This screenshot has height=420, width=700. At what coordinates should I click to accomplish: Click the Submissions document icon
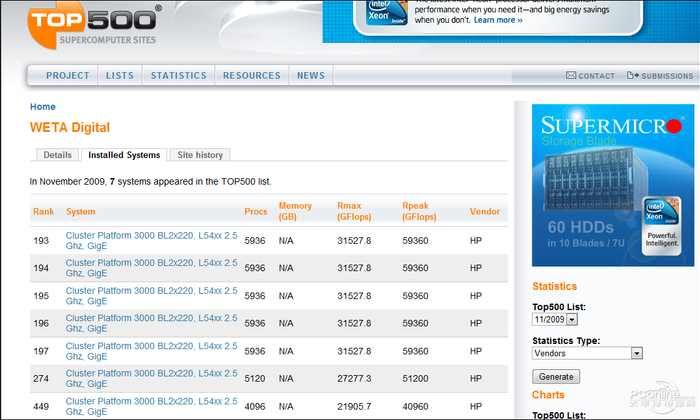tap(633, 75)
